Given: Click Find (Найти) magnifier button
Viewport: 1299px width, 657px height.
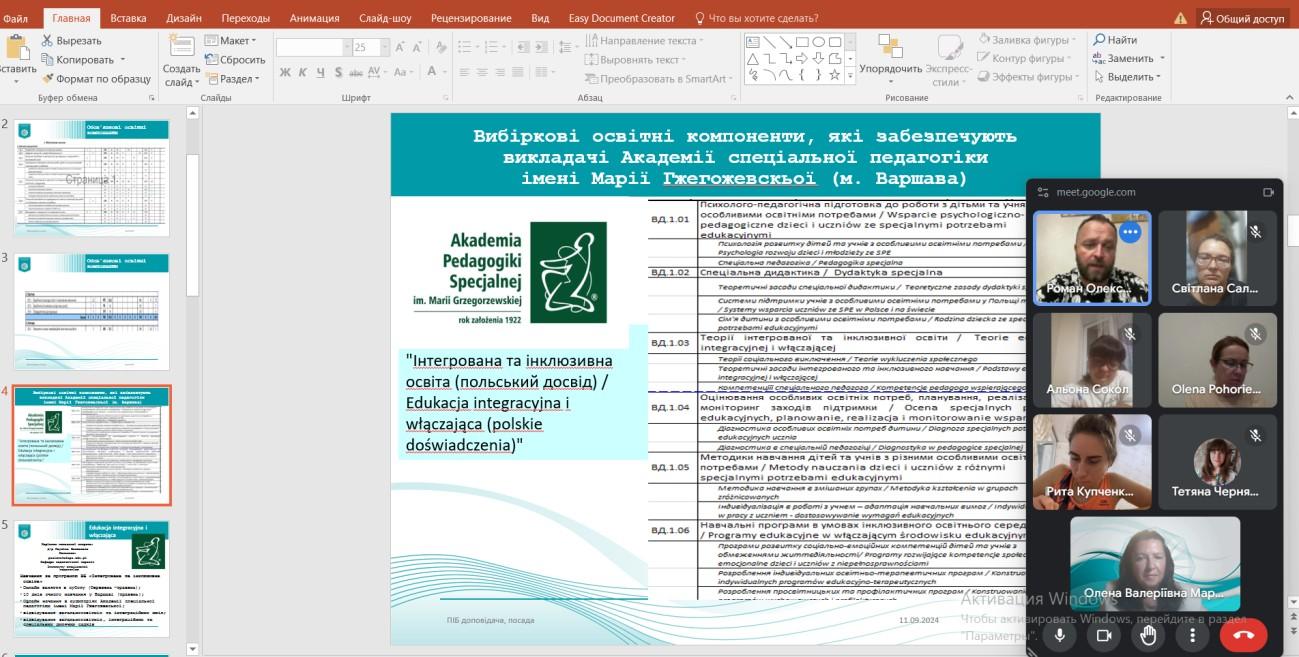Looking at the screenshot, I should click(1116, 40).
